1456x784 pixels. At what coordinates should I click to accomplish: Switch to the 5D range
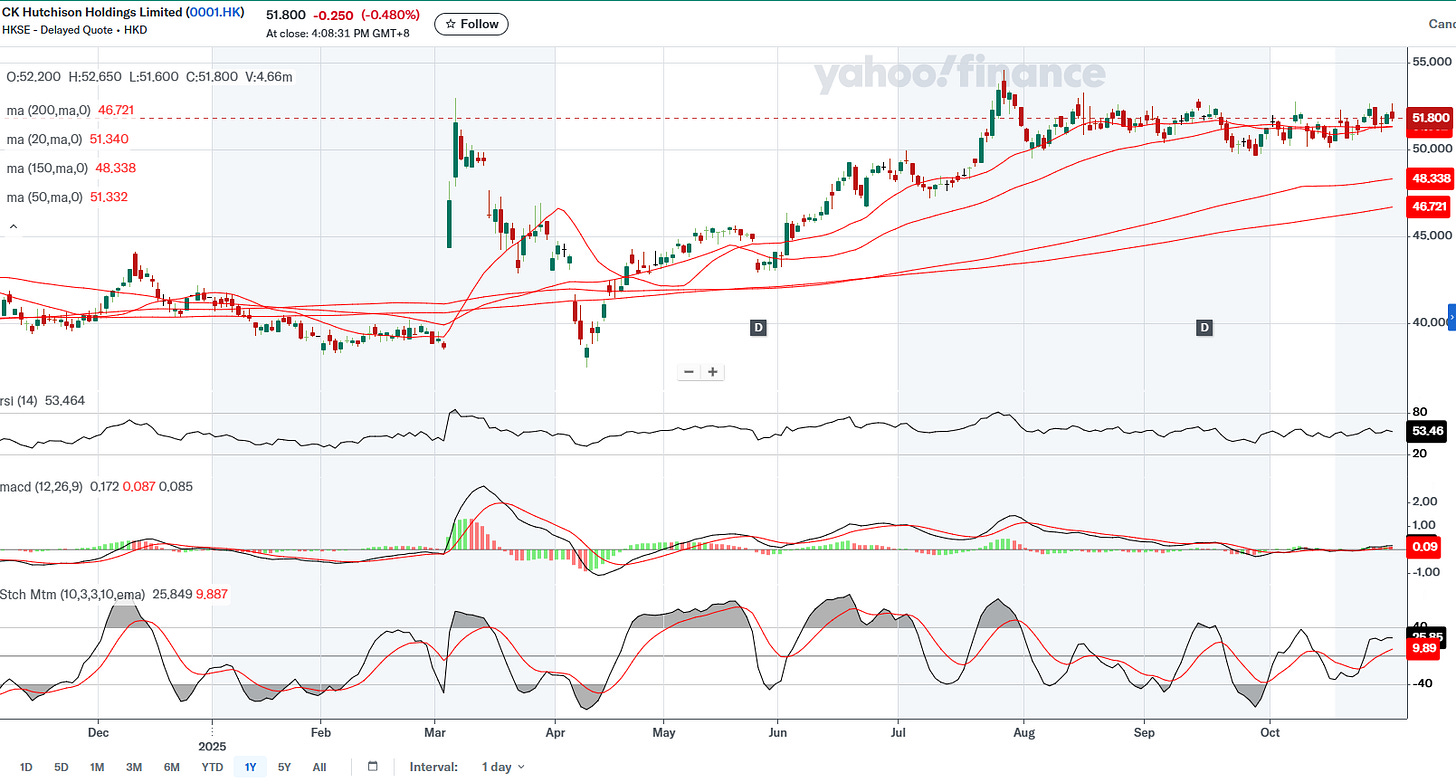(61, 767)
